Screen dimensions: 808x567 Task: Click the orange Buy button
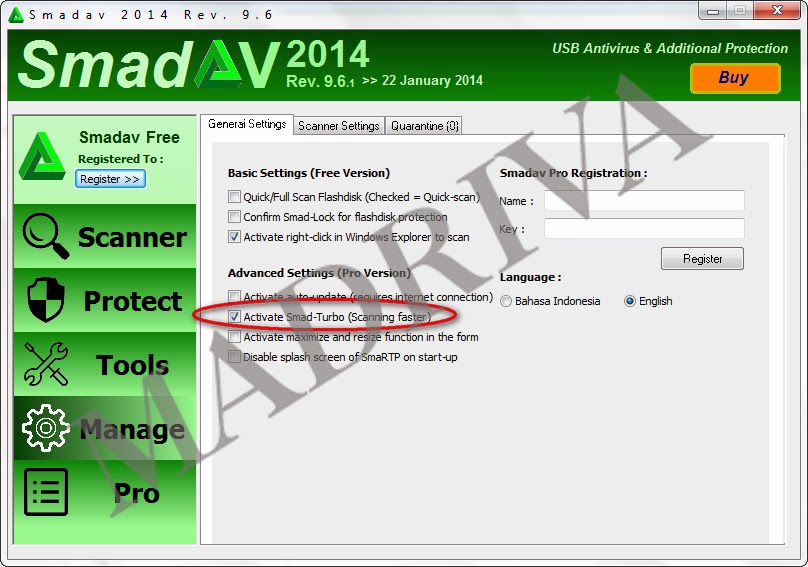click(x=735, y=78)
